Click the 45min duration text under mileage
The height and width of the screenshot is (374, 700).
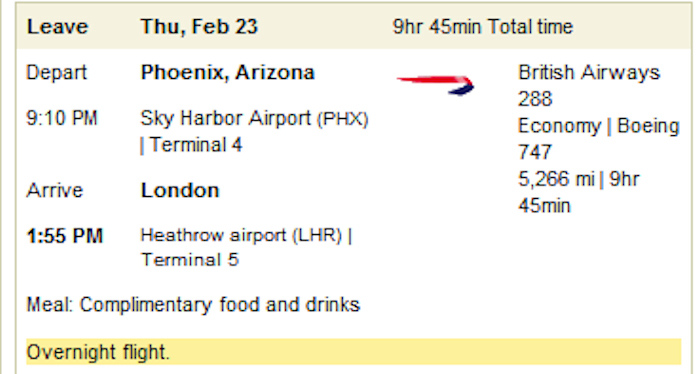(x=544, y=206)
